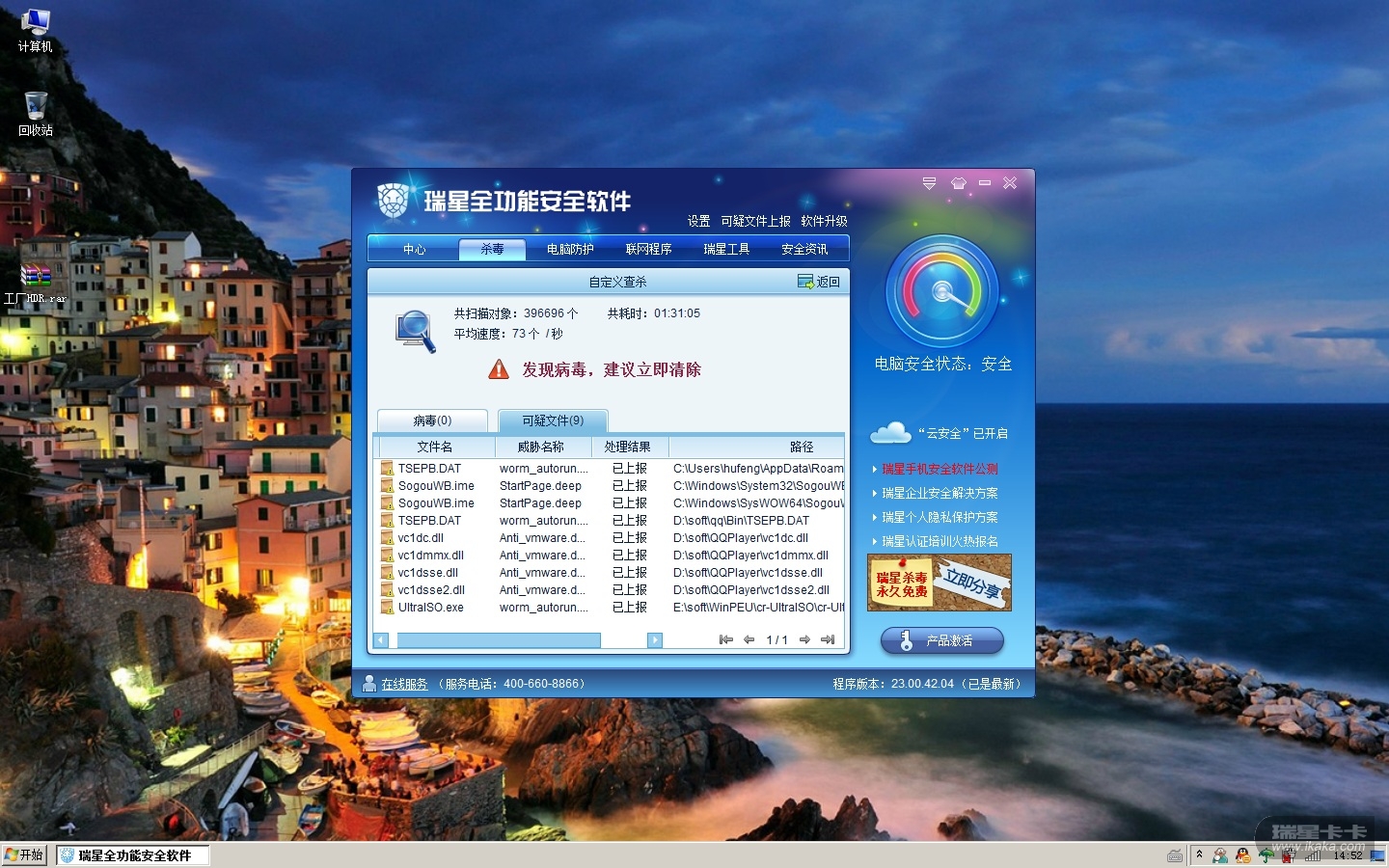Click the 产品激活 activation button
Image resolution: width=1389 pixels, height=868 pixels.
941,640
